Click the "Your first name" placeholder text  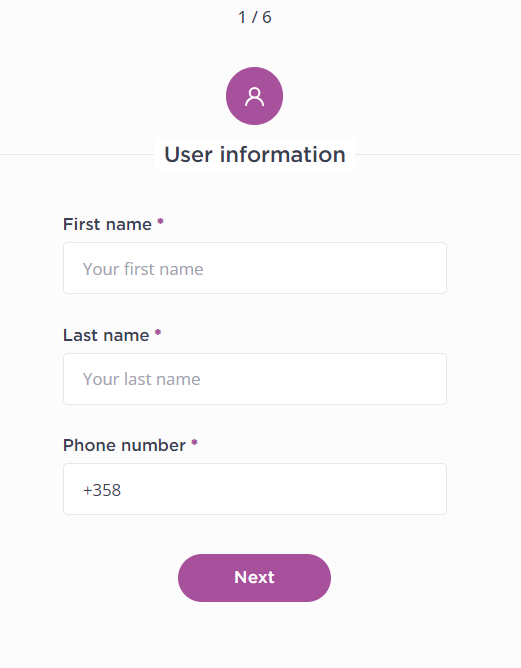point(143,269)
